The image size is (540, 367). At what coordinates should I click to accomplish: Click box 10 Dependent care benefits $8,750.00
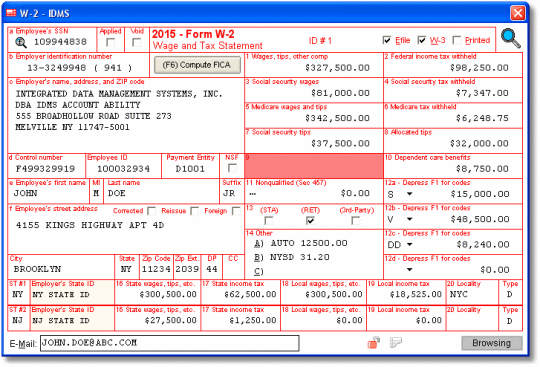(482, 169)
